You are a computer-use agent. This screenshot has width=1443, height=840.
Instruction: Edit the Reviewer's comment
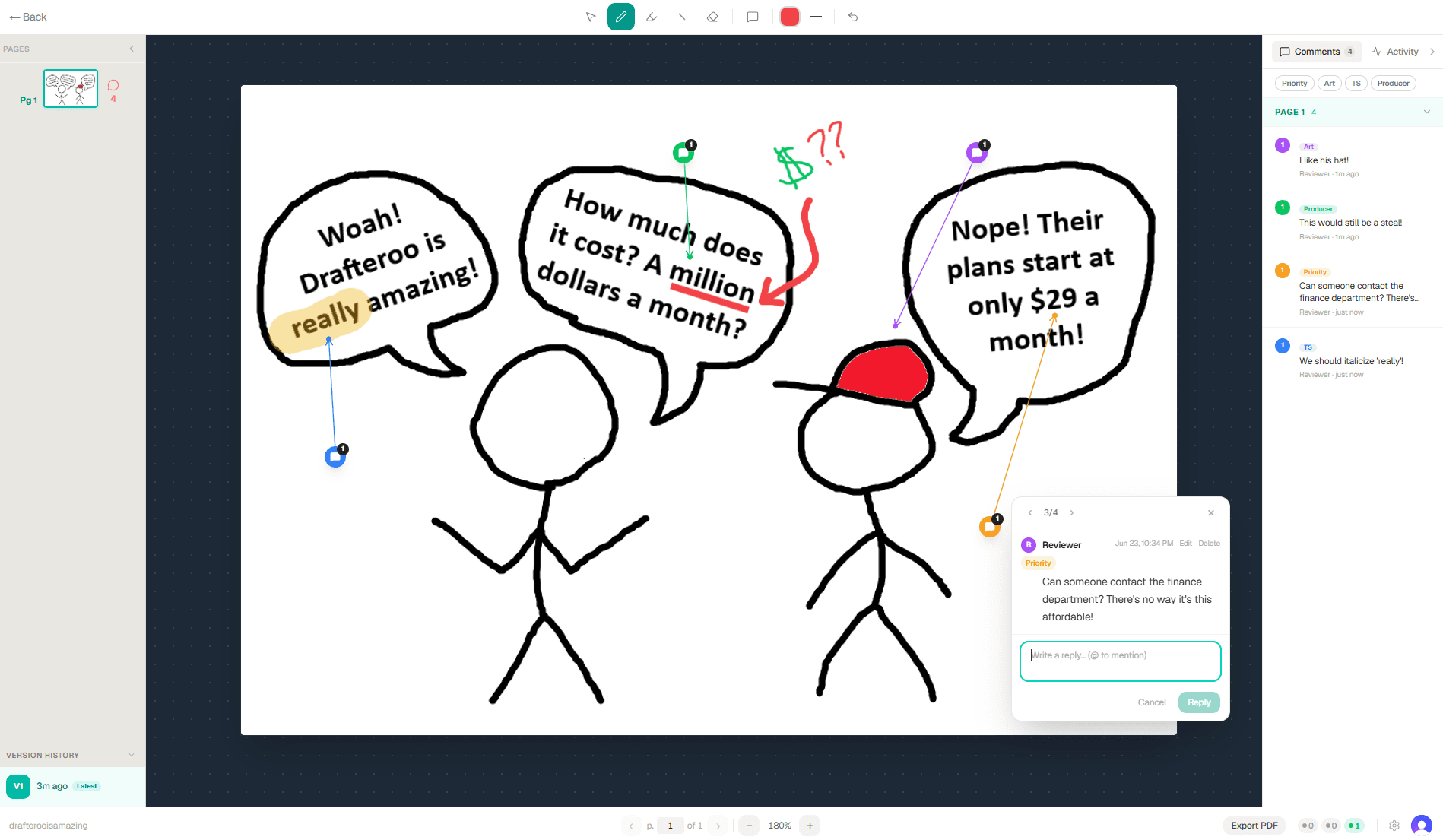tap(1185, 544)
